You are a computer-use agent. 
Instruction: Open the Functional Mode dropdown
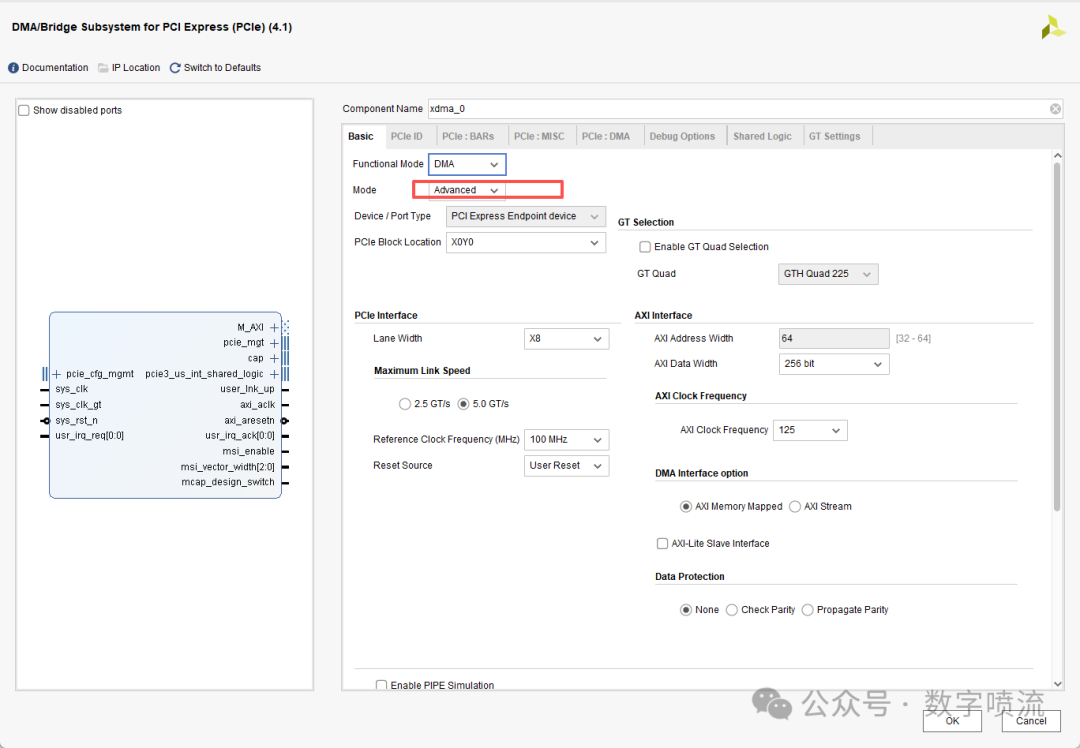pyautogui.click(x=467, y=164)
